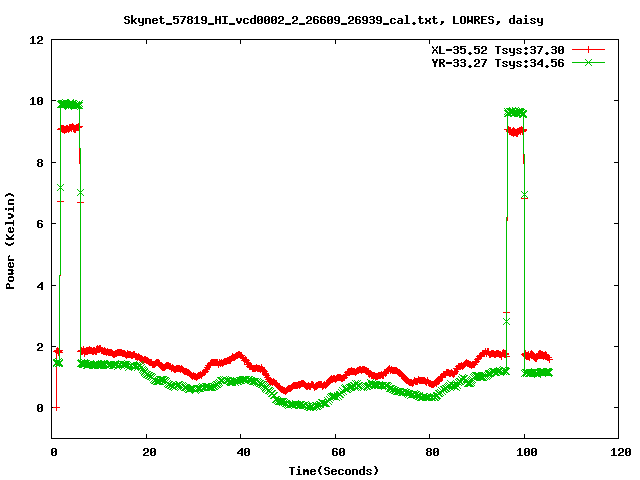Click the y-axis tick label 8
The width and height of the screenshot is (640, 480).
pos(40,163)
